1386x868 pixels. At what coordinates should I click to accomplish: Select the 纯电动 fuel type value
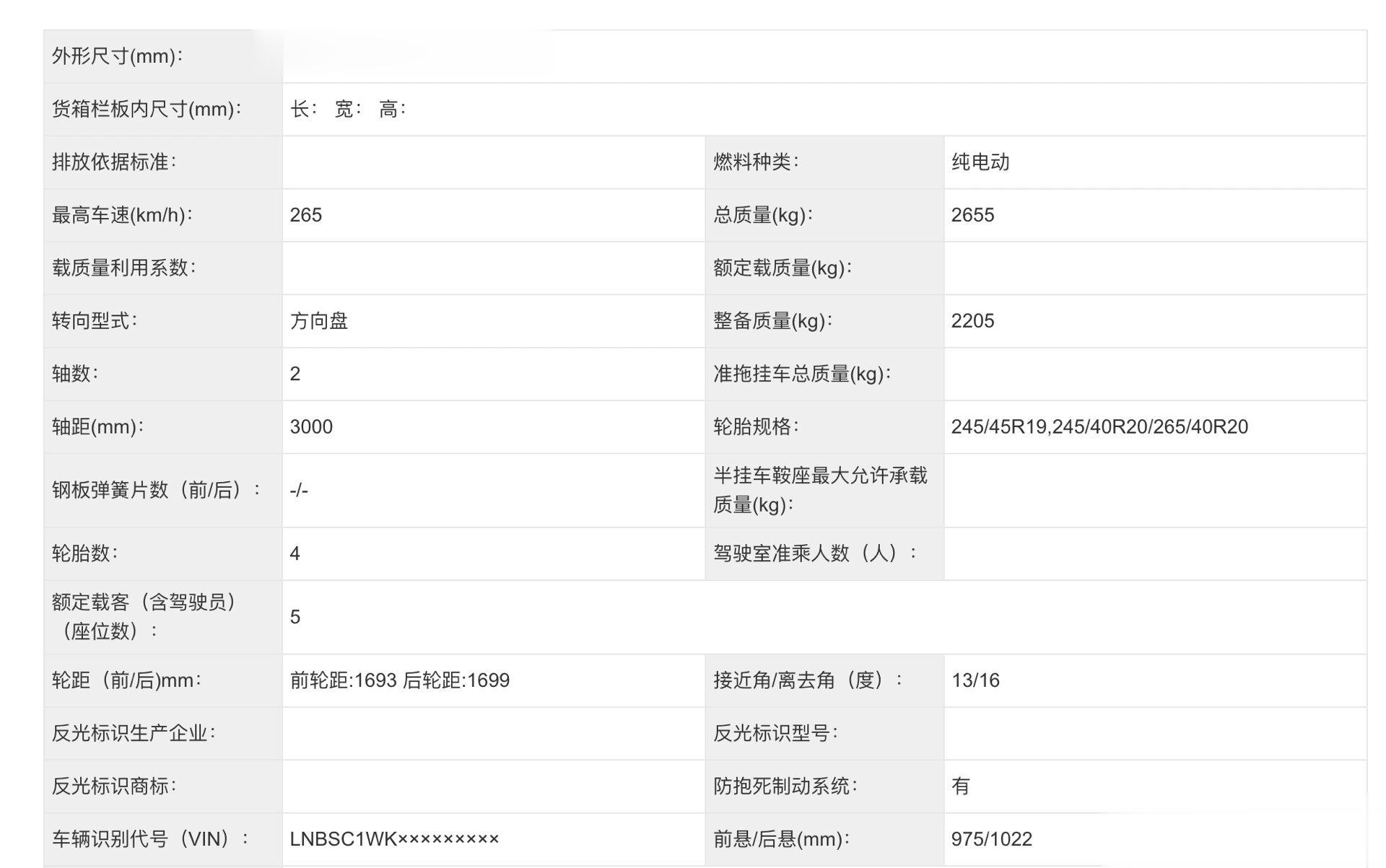coord(980,162)
